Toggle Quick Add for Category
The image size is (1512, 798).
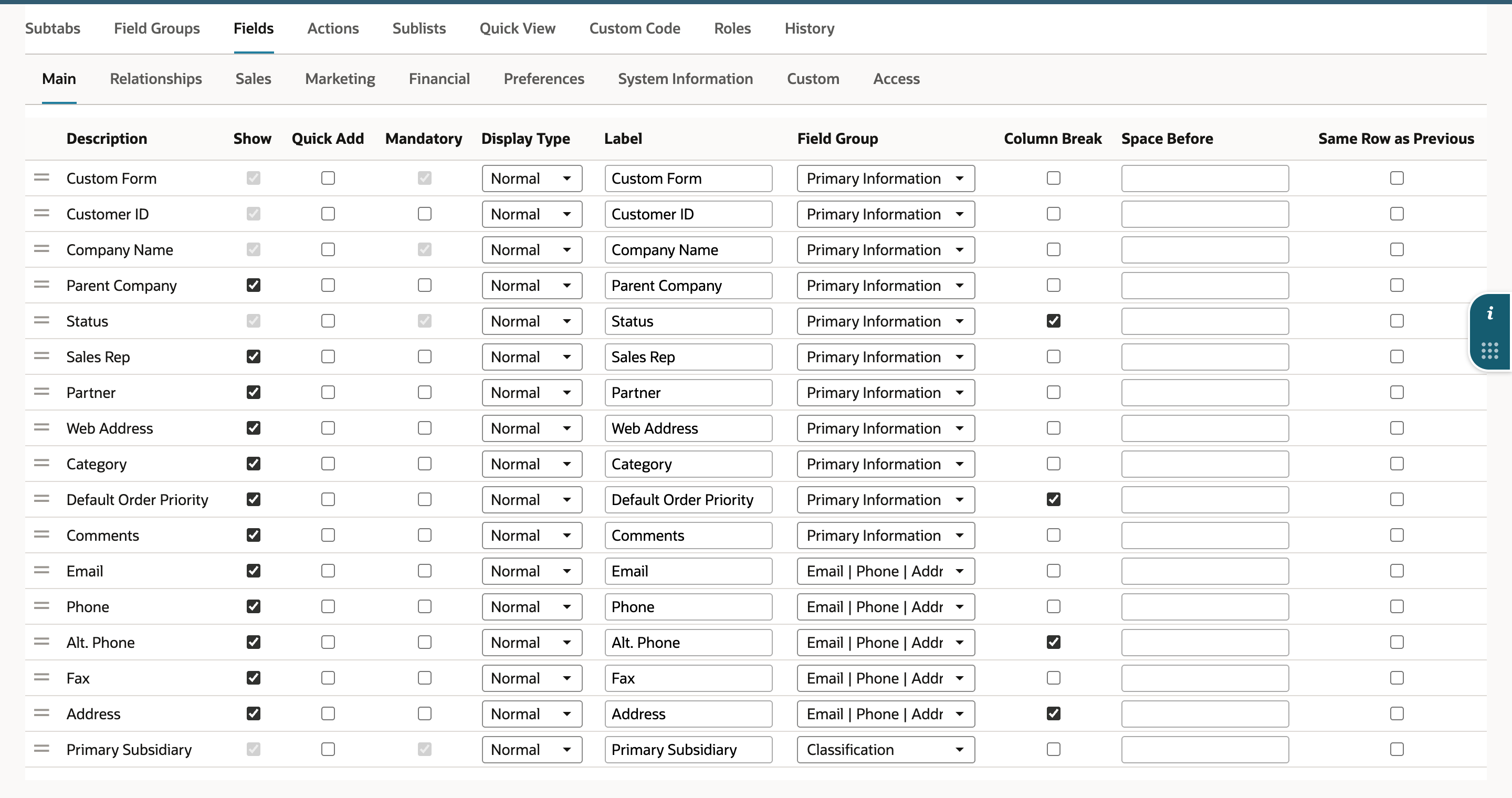(x=328, y=464)
